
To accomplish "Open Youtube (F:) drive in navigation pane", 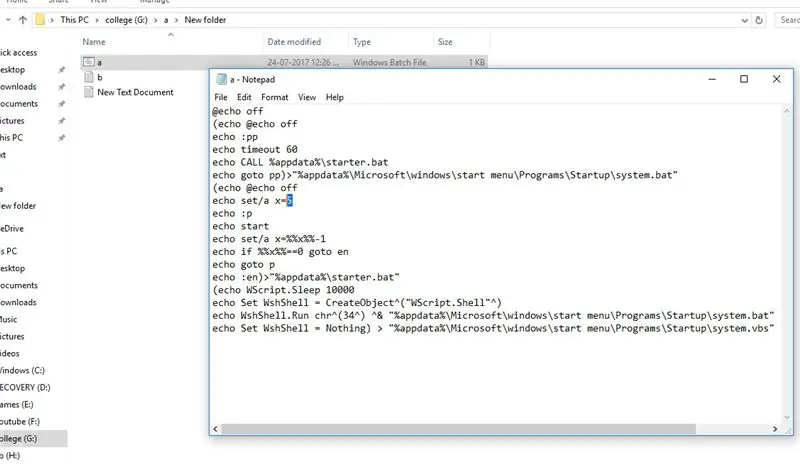I will (x=20, y=422).
